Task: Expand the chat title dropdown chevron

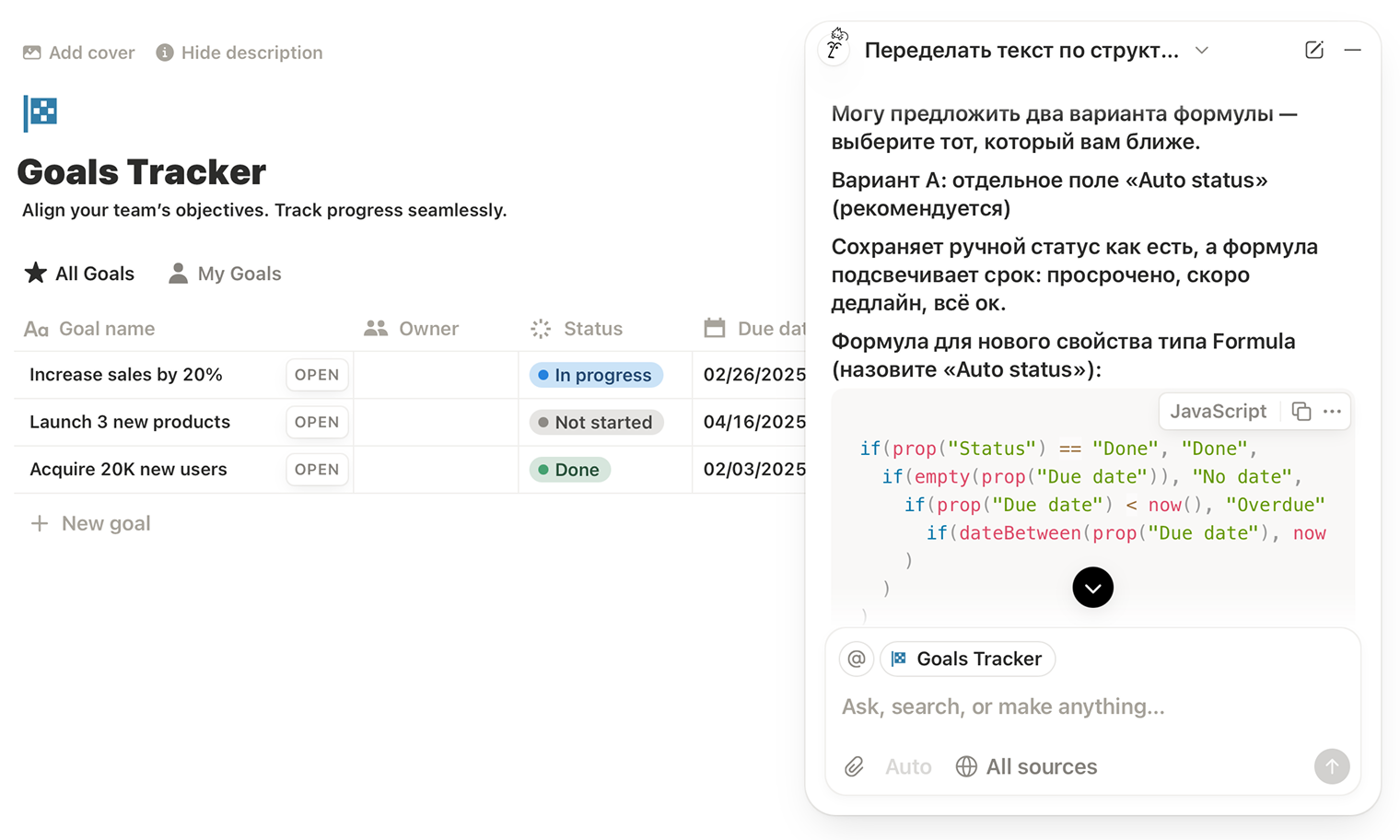Action: [1202, 51]
